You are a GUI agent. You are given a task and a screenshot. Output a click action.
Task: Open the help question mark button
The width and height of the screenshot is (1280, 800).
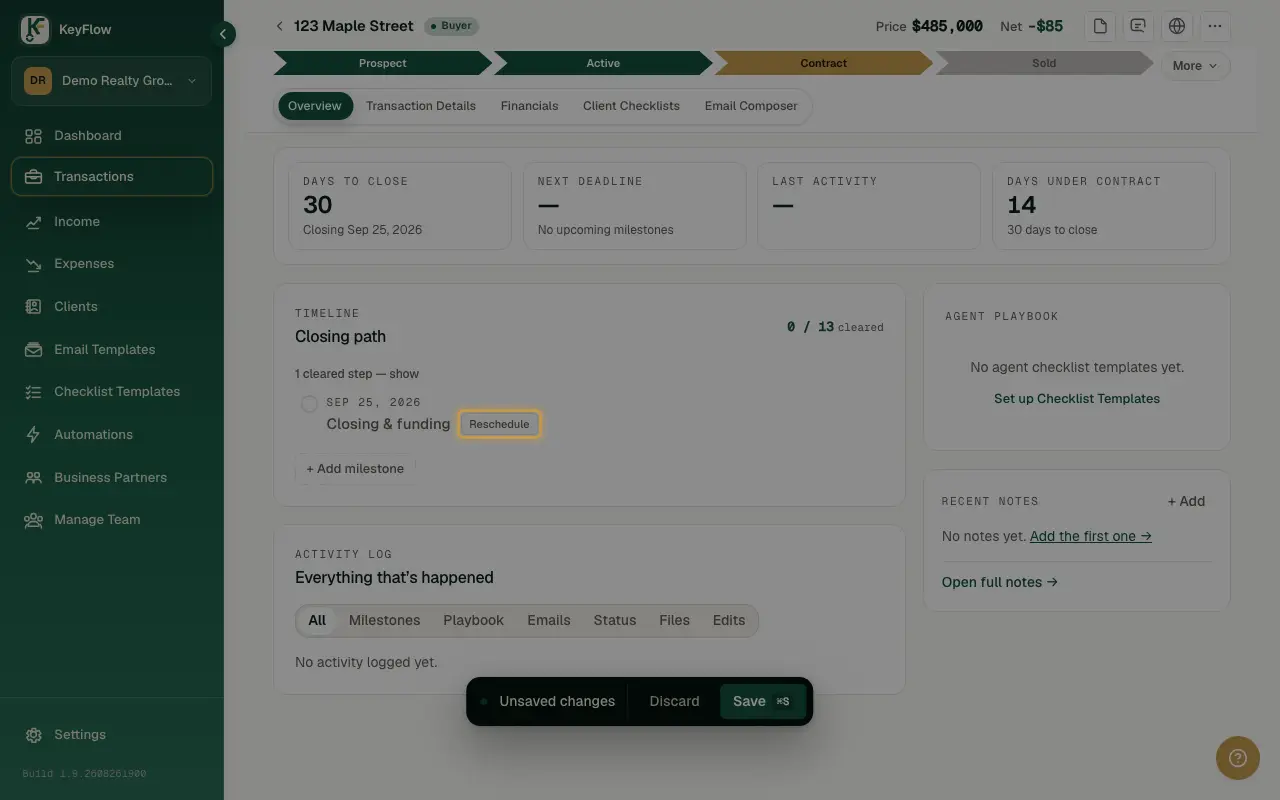(1238, 758)
